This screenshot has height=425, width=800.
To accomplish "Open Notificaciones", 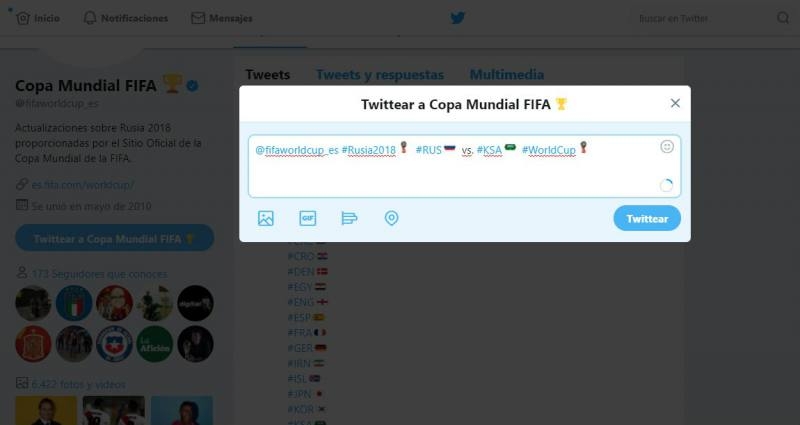I will click(126, 18).
